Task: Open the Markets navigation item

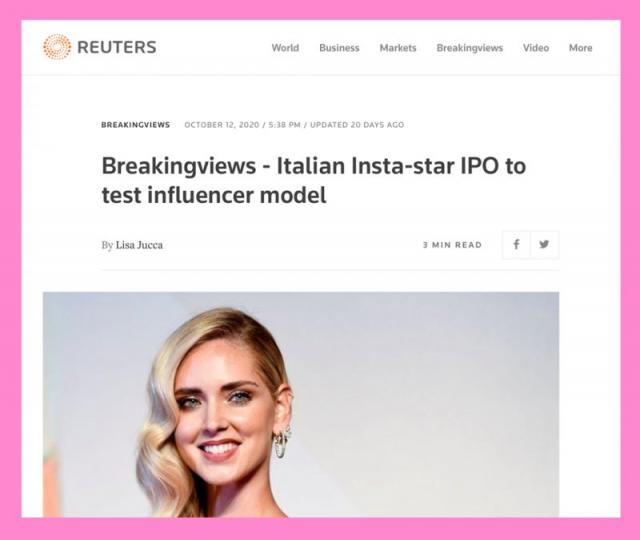Action: (398, 48)
